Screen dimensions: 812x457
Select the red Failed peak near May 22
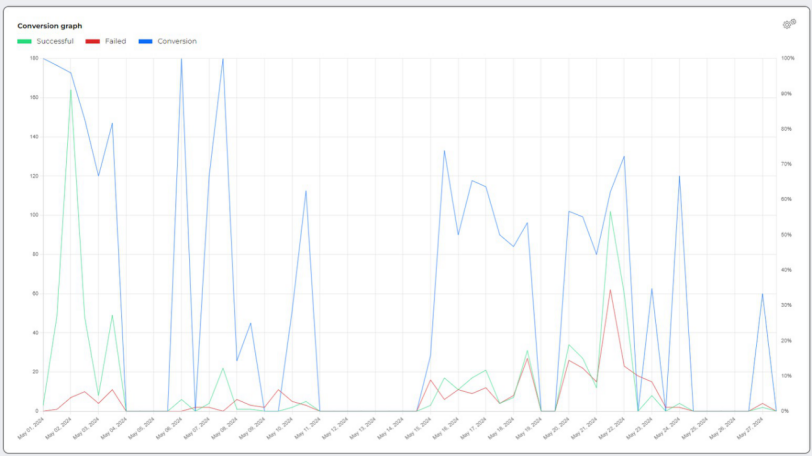click(610, 290)
